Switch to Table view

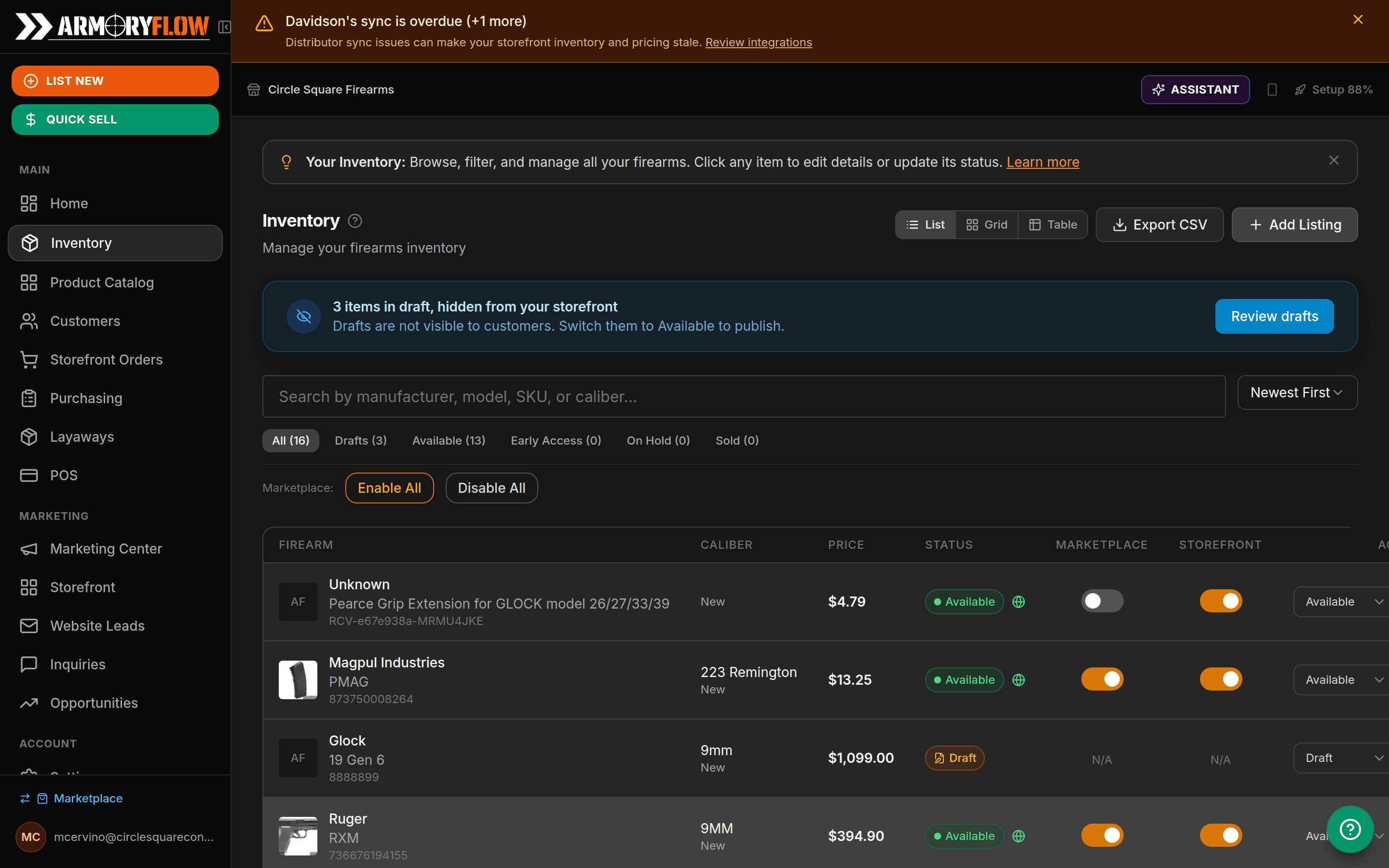pos(1053,224)
